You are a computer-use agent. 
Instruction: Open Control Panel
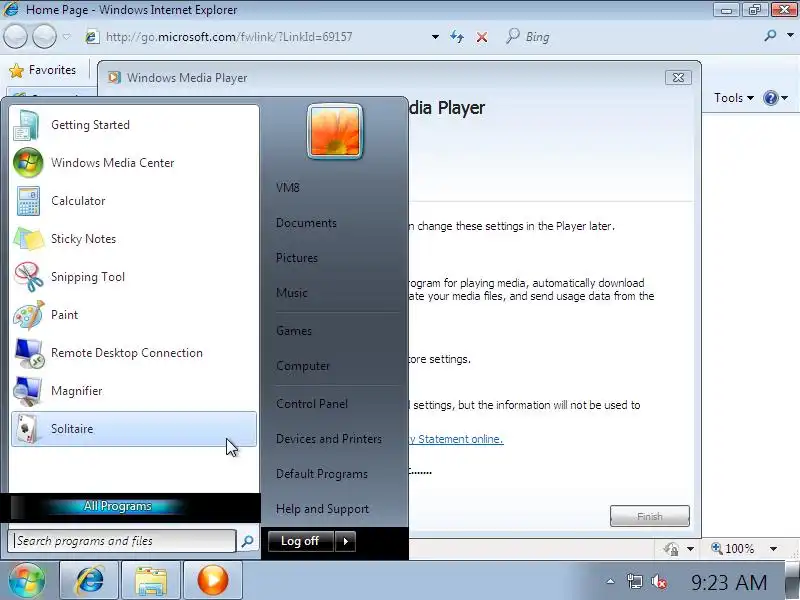pyautogui.click(x=312, y=404)
